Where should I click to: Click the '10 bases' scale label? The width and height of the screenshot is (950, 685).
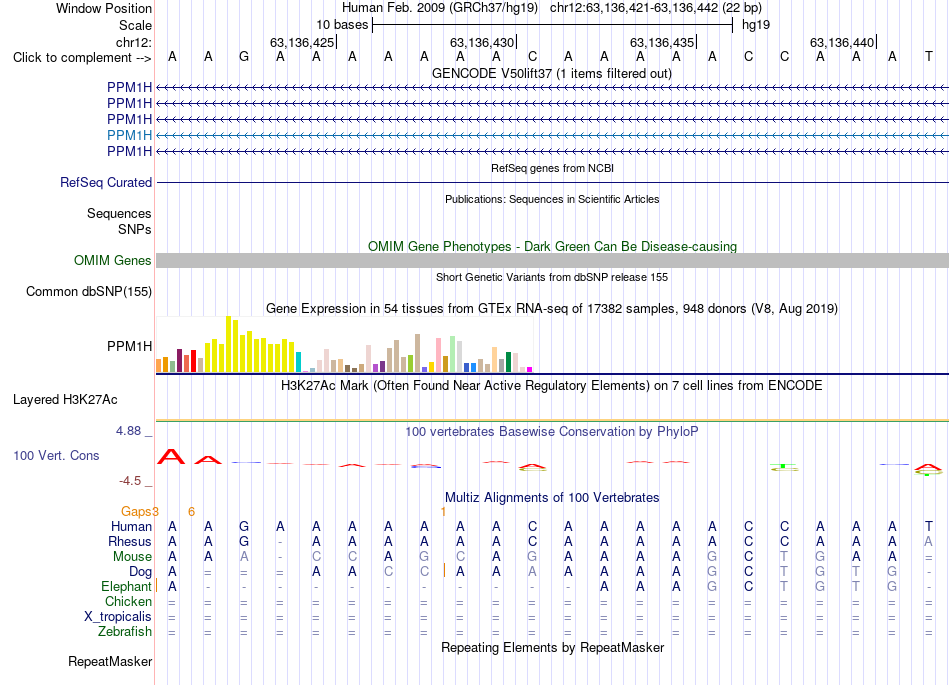coord(342,25)
